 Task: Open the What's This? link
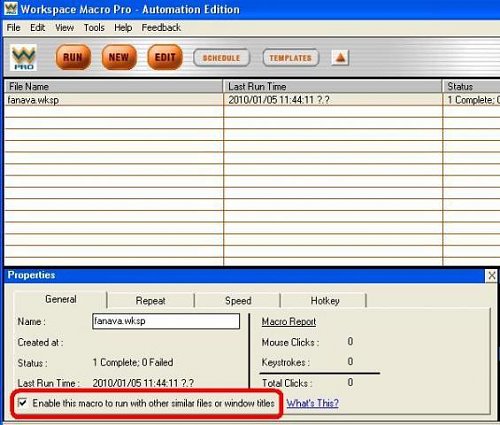(312, 403)
